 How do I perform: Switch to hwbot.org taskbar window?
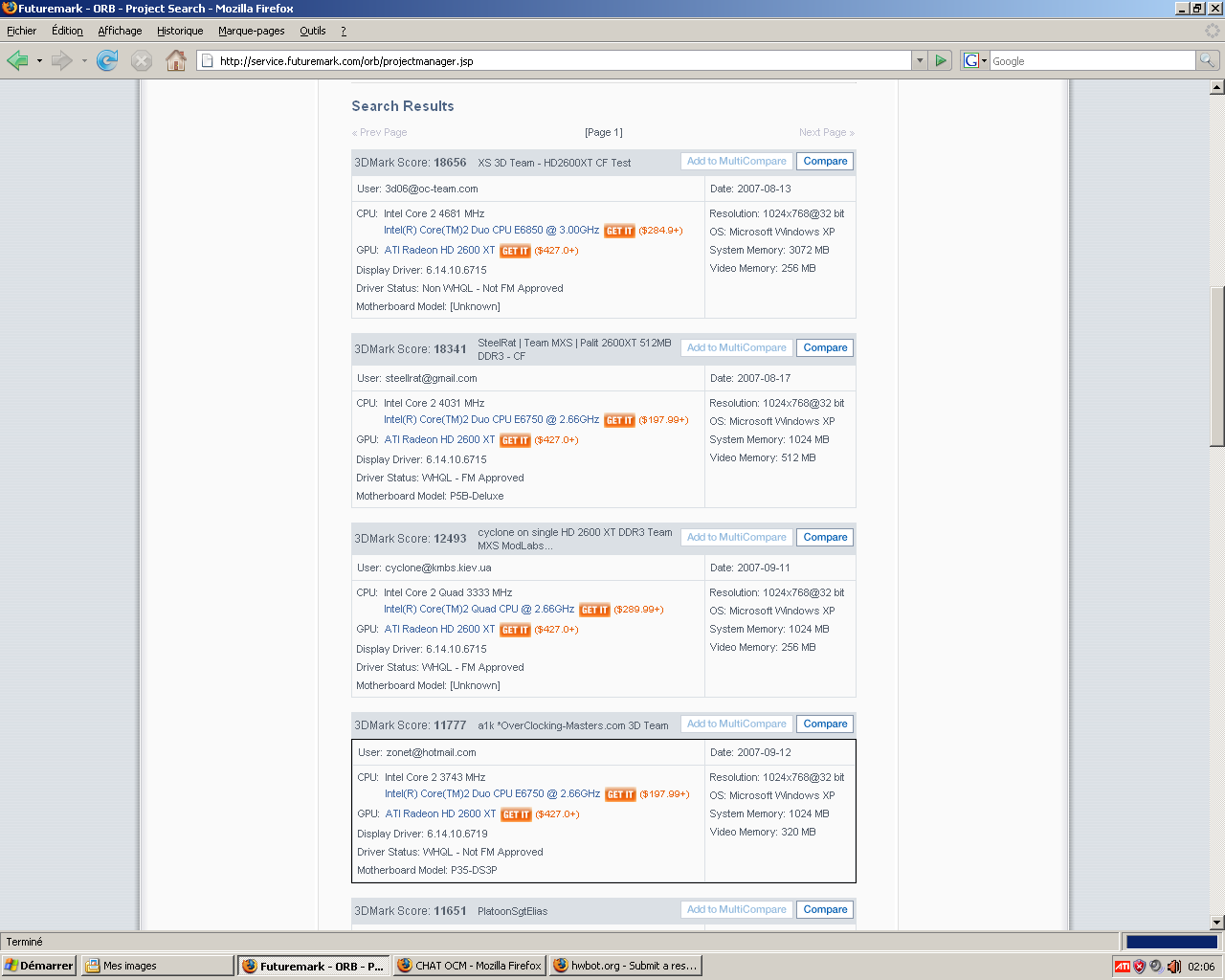coord(625,966)
